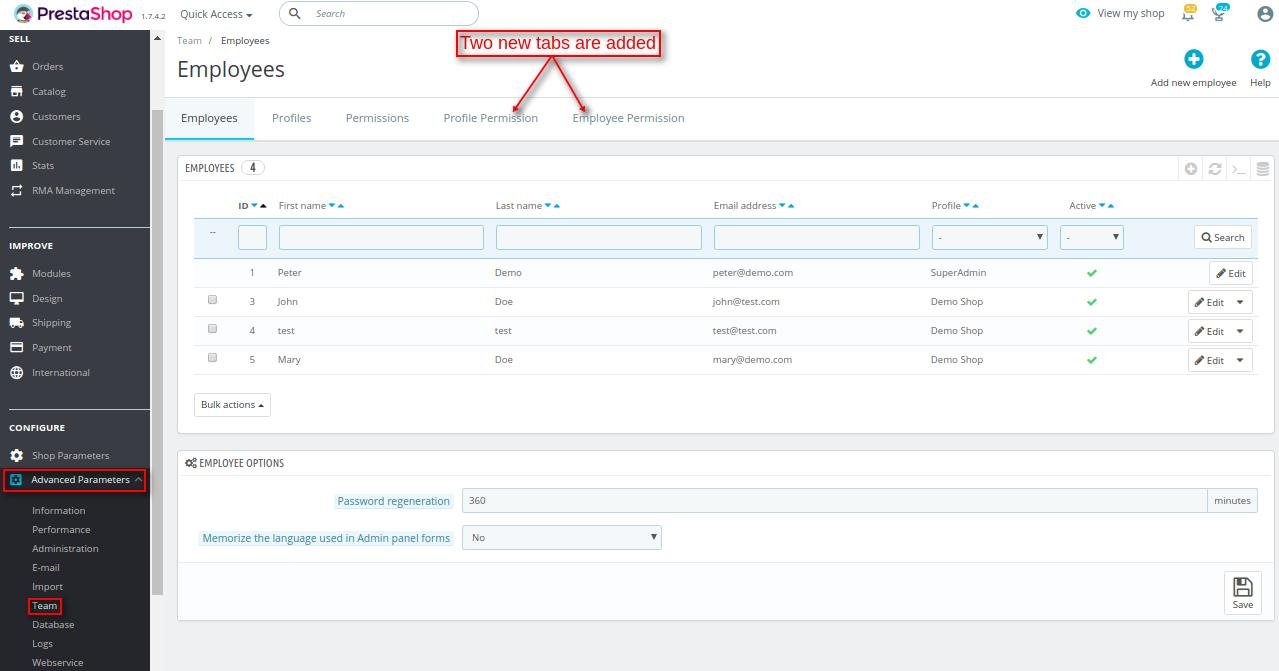Open the notifications bell icon
This screenshot has width=1279, height=671.
(1188, 13)
